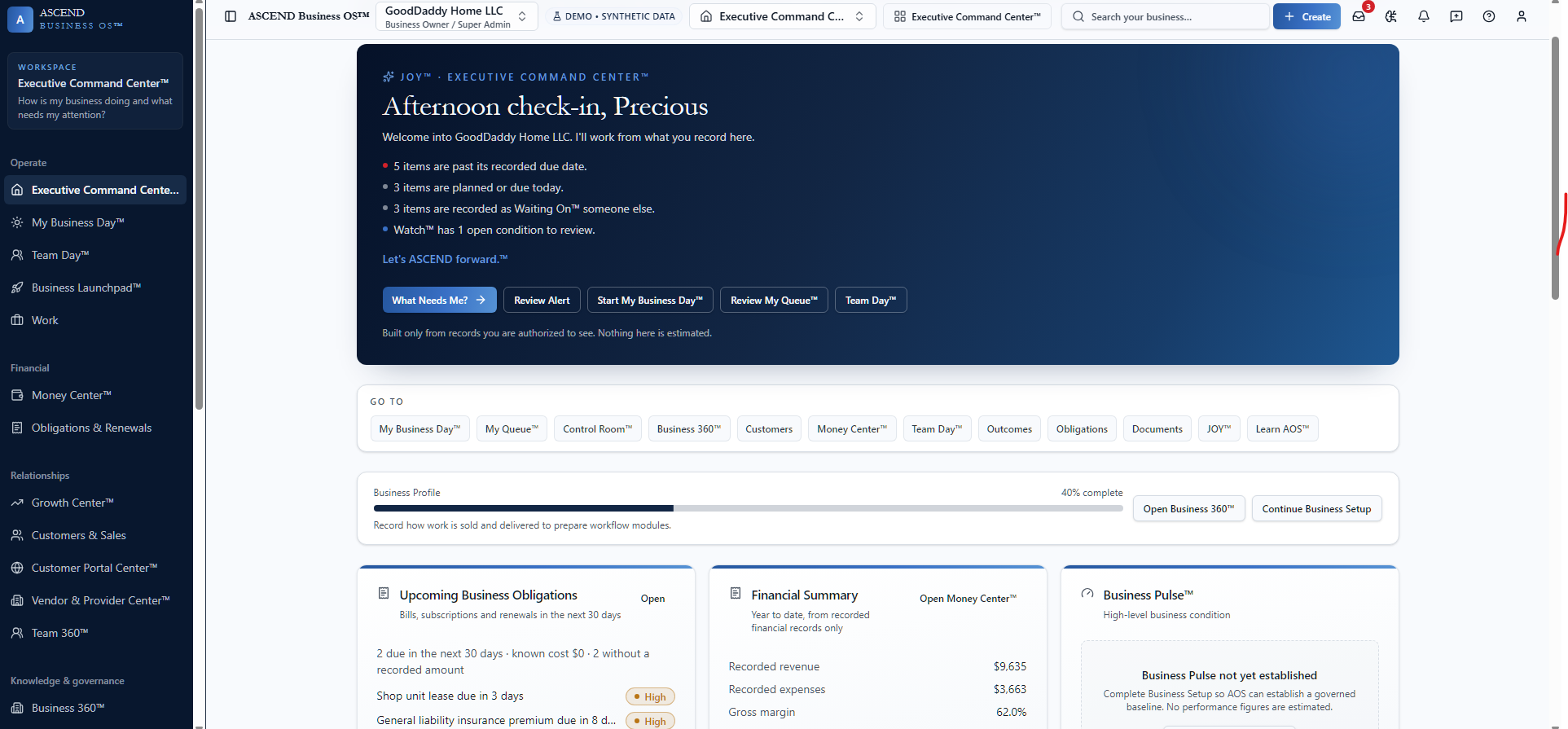Click '5 items are past its recorded due date.'
This screenshot has height=729, width=1568.
point(490,166)
